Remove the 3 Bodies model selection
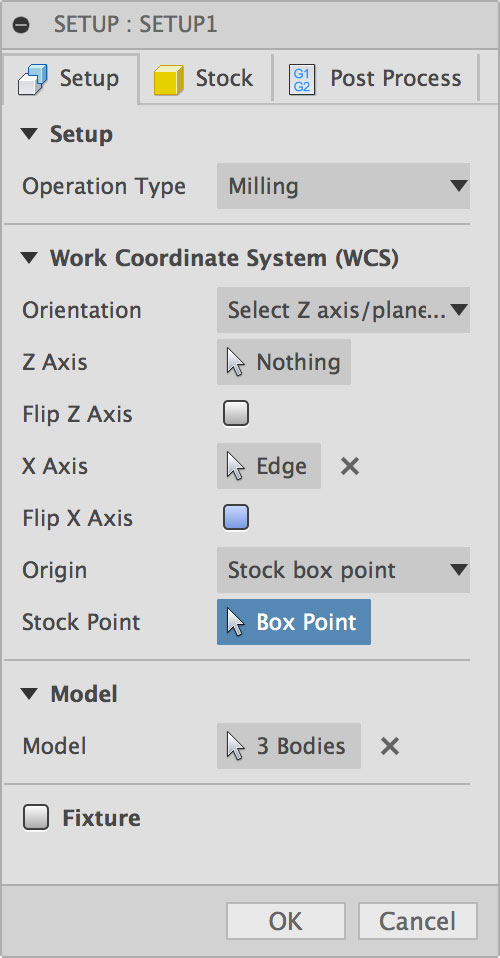 click(389, 746)
